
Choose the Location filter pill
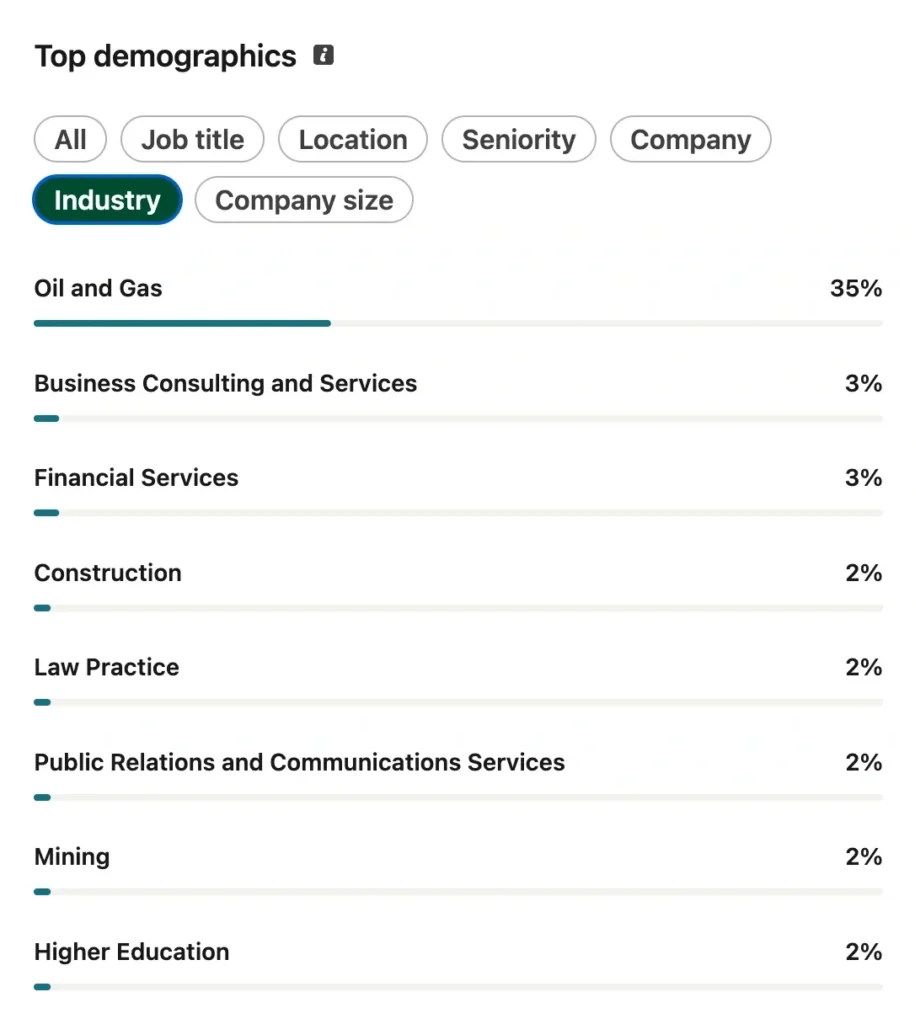(353, 139)
